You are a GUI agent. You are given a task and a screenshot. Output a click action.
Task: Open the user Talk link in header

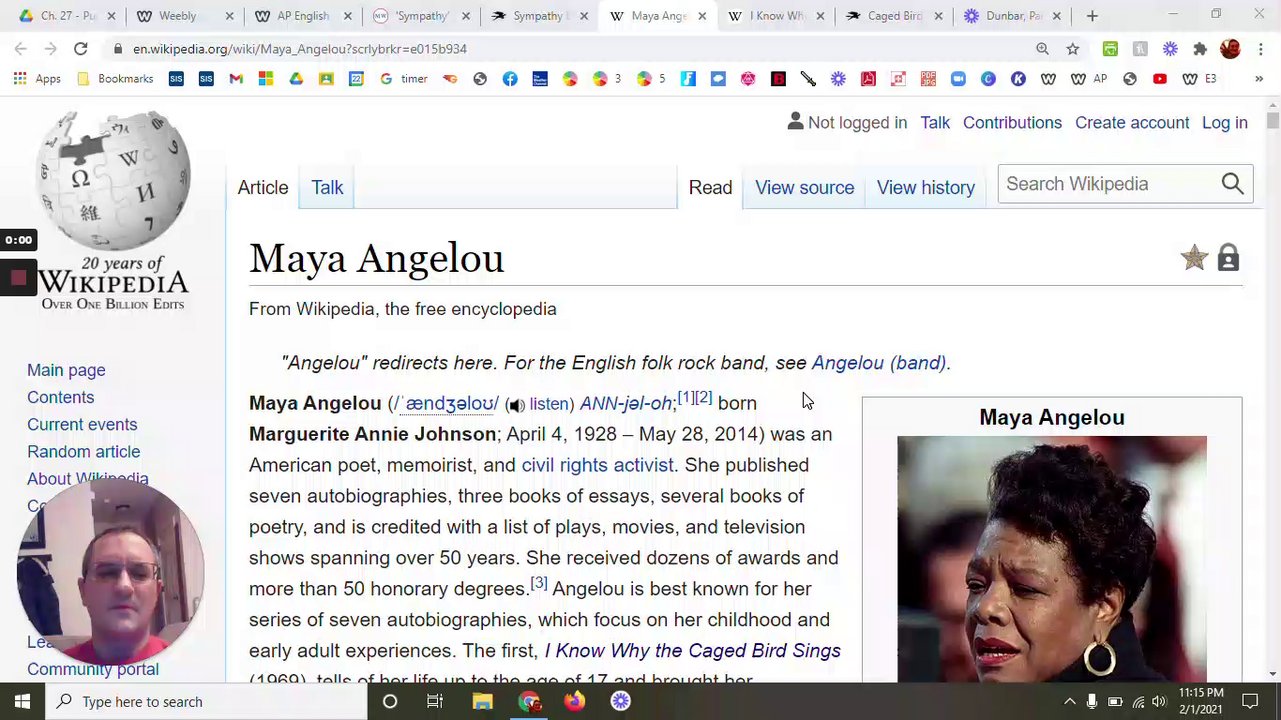[935, 123]
